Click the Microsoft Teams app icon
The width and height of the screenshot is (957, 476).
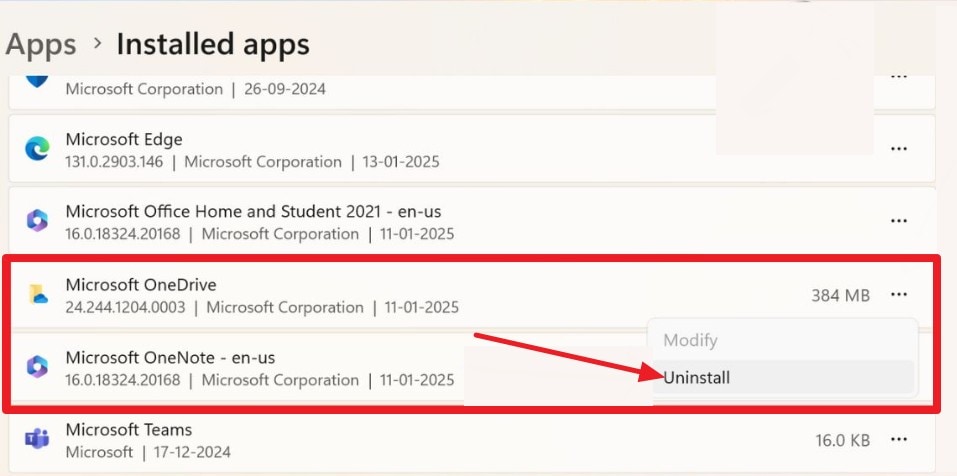click(x=37, y=439)
